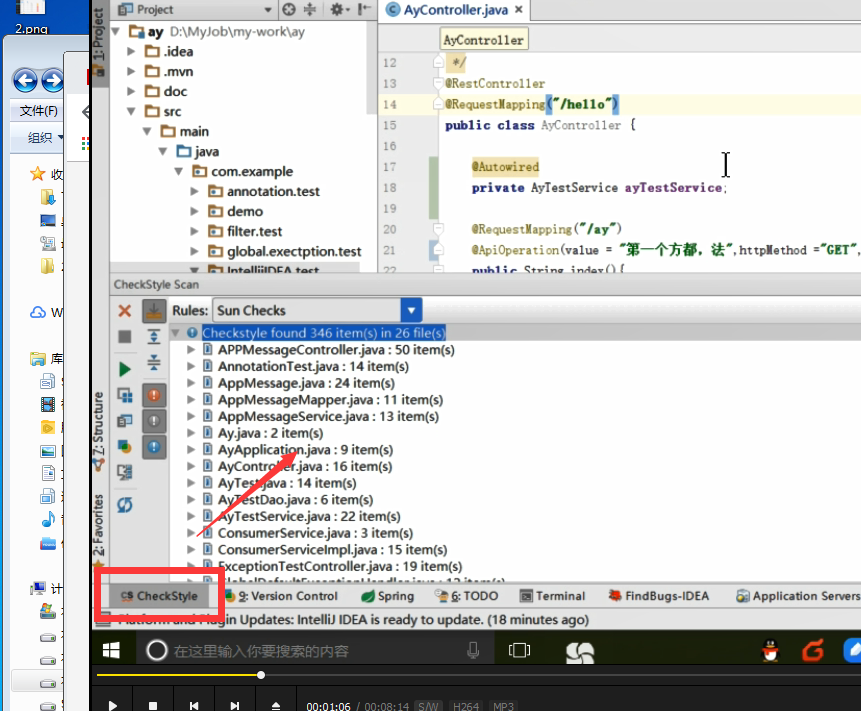This screenshot has width=861, height=711.
Task: Select ConsumerServiceImpl.java : 15 item(s) row
Action: click(332, 550)
